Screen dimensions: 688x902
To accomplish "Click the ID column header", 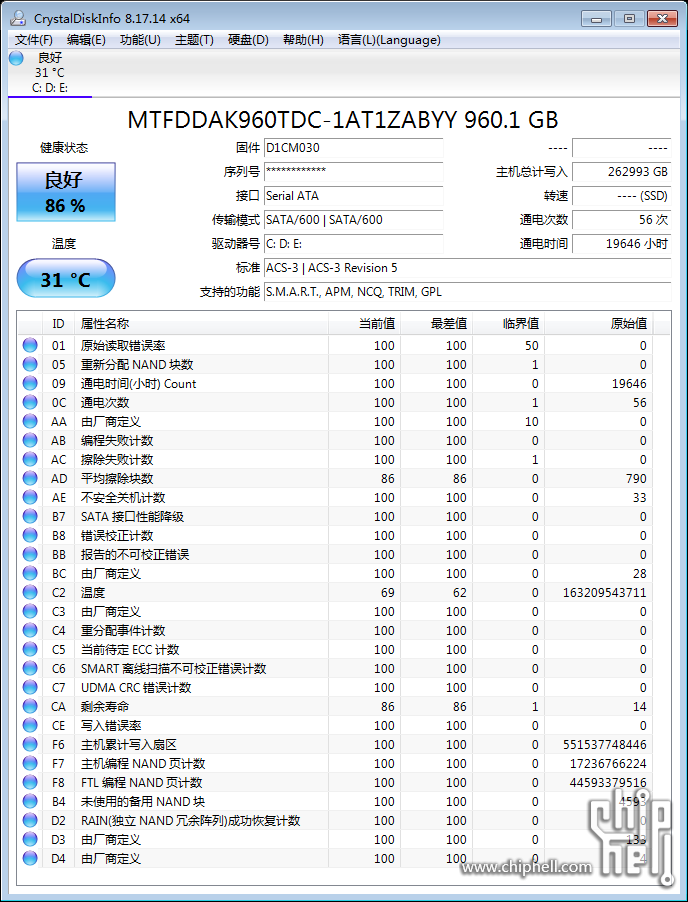I will pos(59,324).
